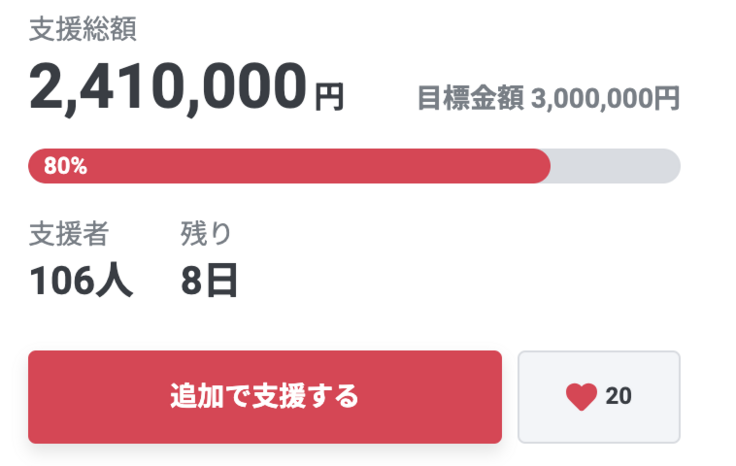This screenshot has height=466, width=736.
Task: Click the like count number 20
Action: pos(619,397)
